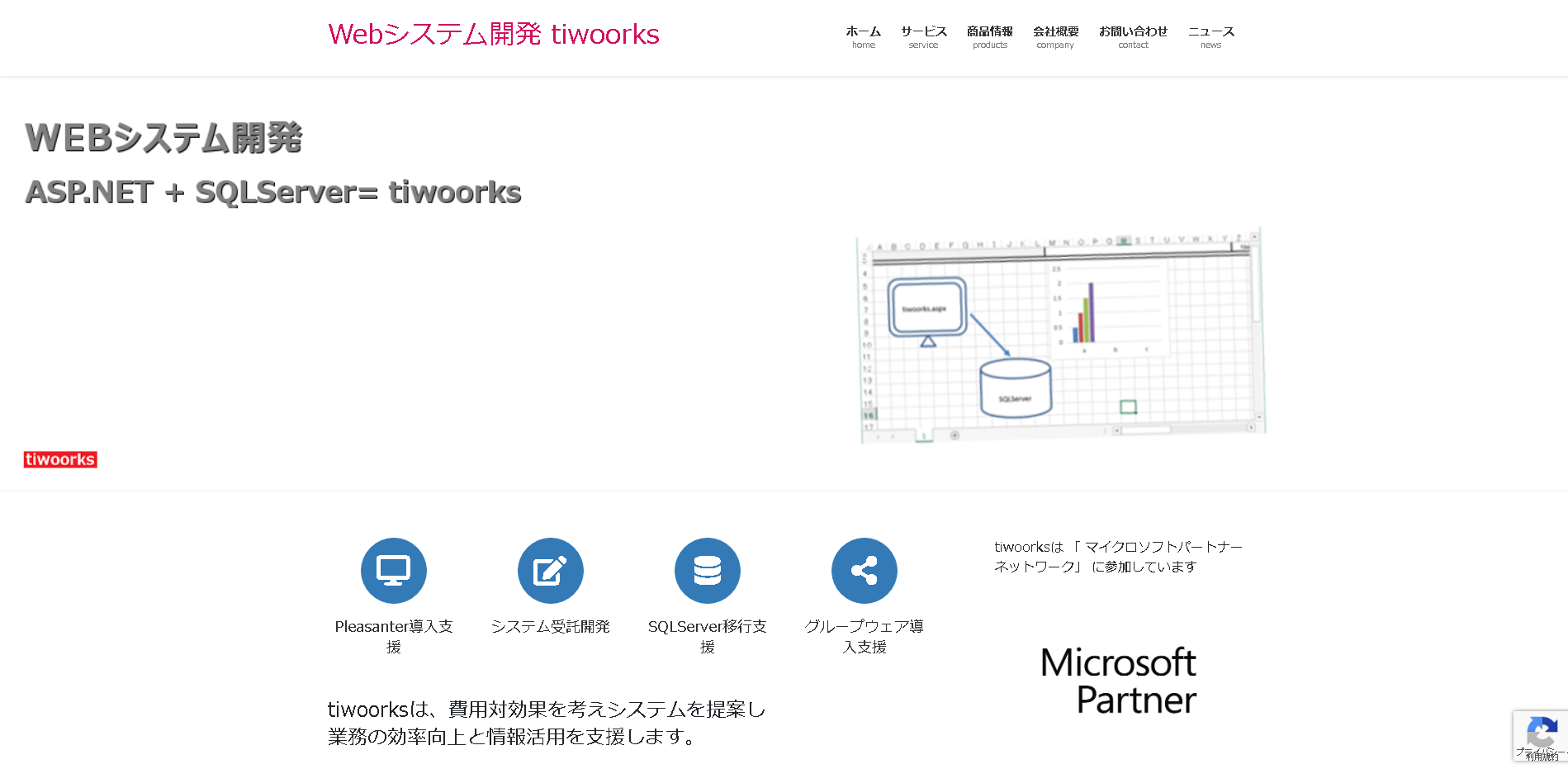
Task: Click the システム受託開発 text link
Action: click(x=550, y=627)
